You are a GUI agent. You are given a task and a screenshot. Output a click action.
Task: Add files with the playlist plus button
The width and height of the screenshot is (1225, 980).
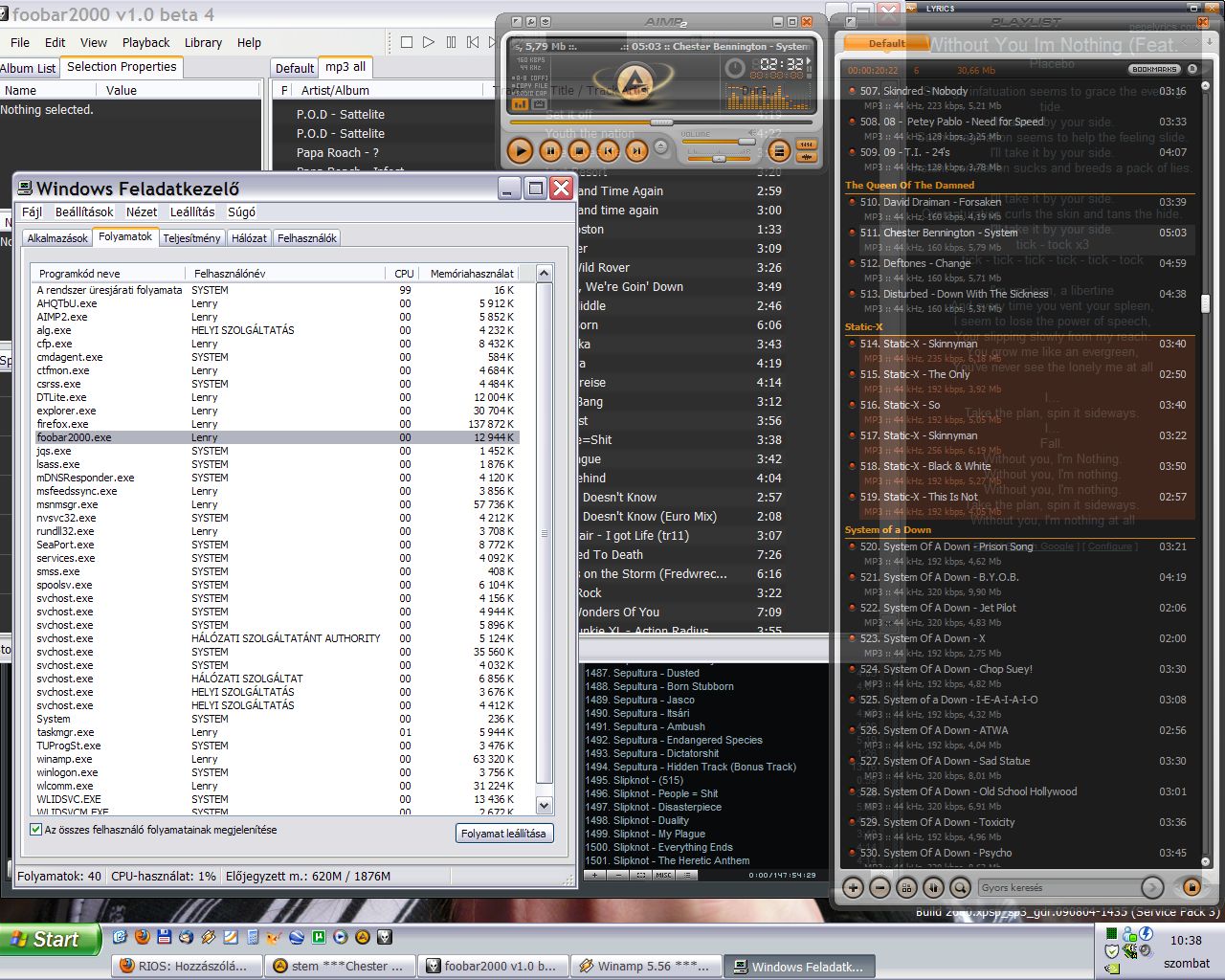point(853,887)
